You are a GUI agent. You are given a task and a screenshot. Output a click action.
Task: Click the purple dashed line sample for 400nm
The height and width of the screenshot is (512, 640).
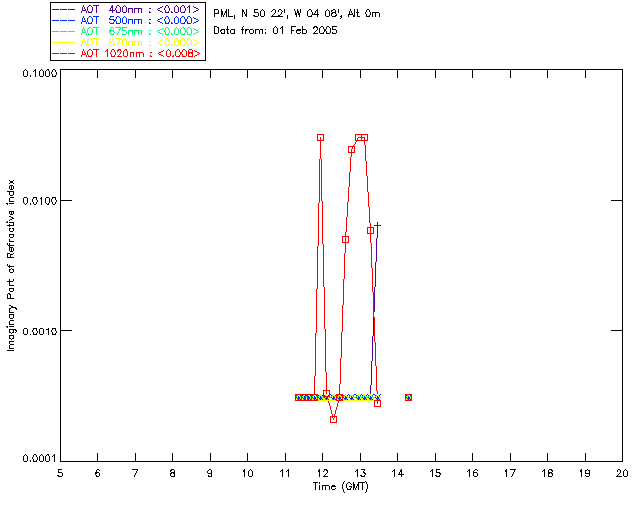[64, 9]
